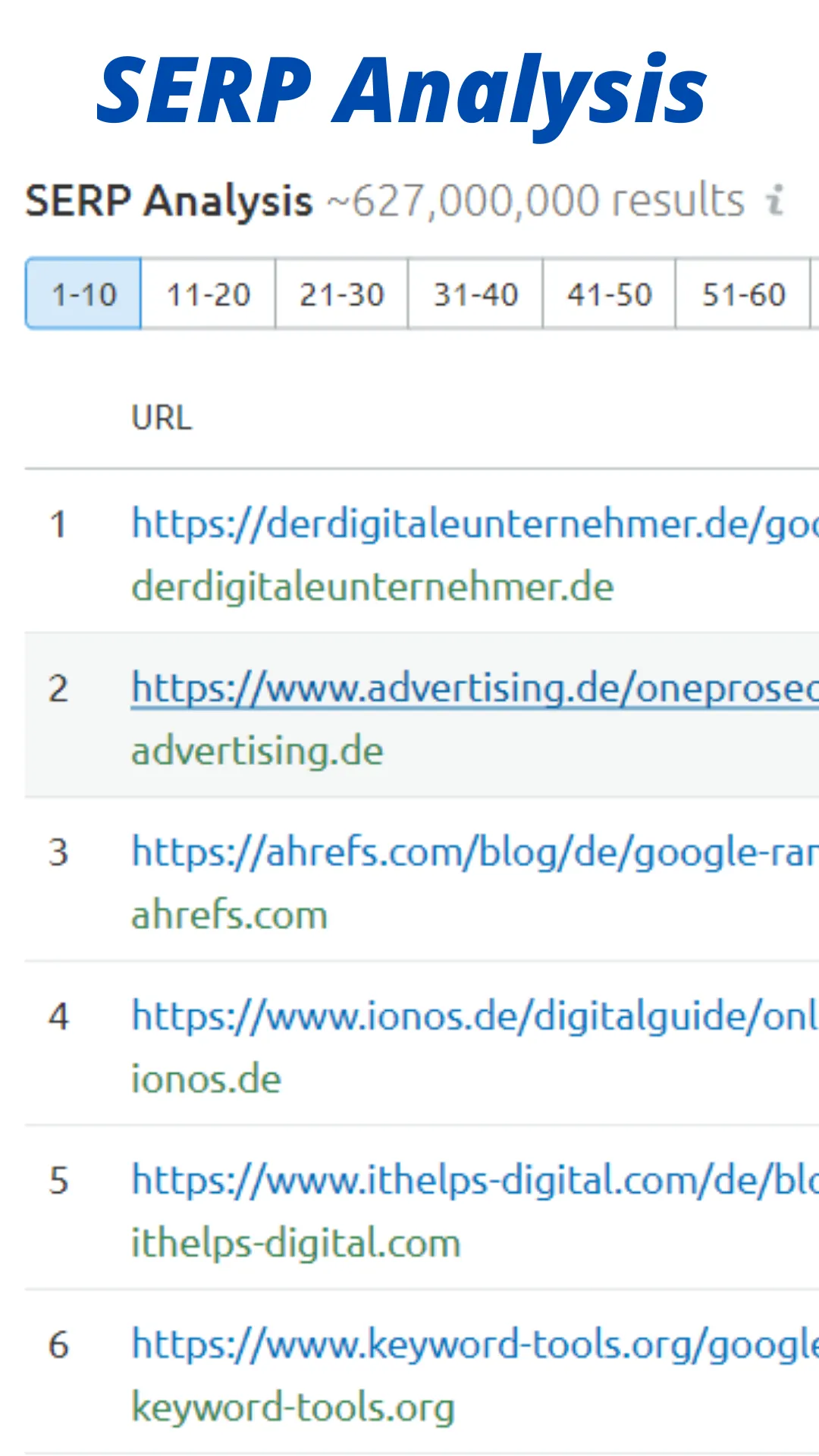
Task: Open the ahrefs.com blog URL
Action: point(475,852)
